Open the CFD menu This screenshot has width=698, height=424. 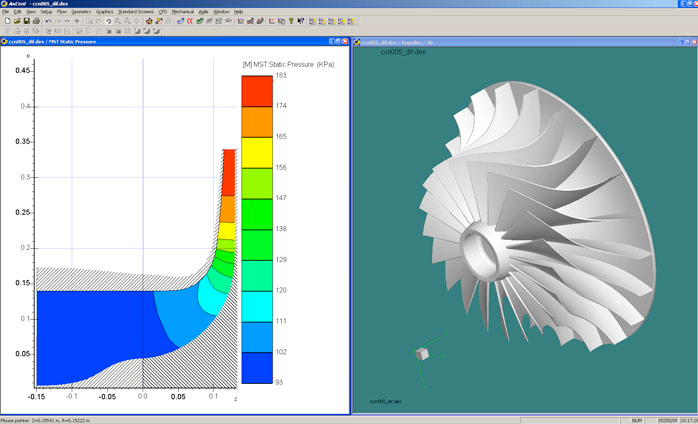pos(163,12)
